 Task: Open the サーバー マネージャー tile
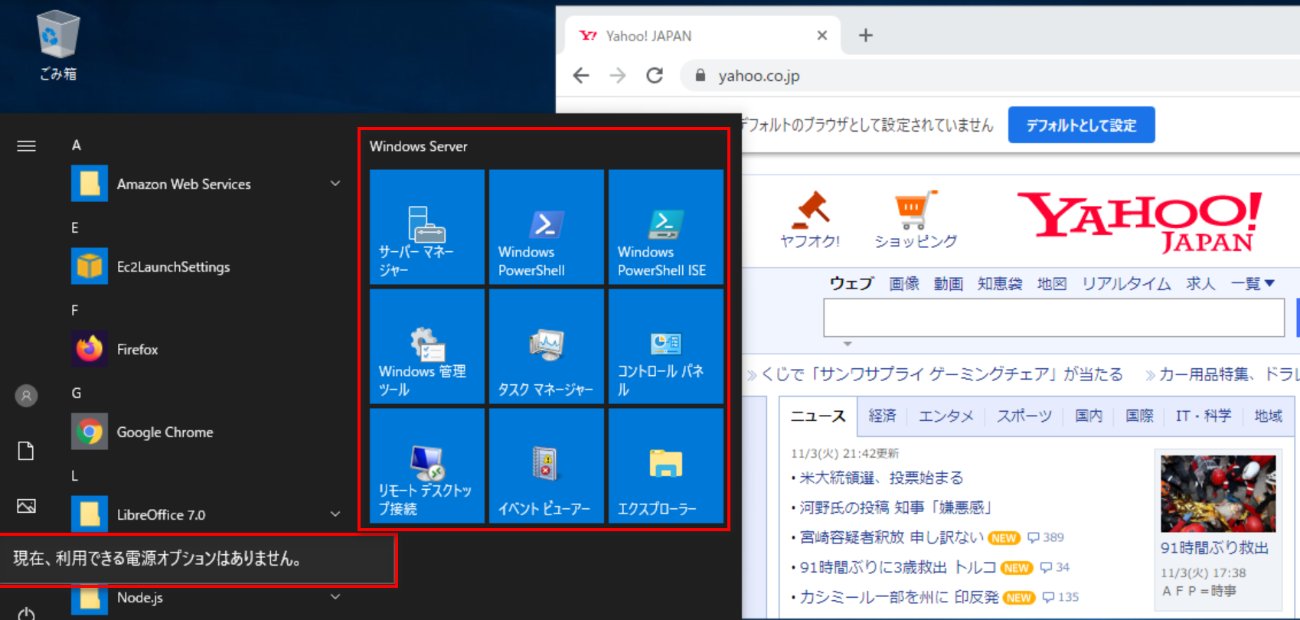coord(427,227)
